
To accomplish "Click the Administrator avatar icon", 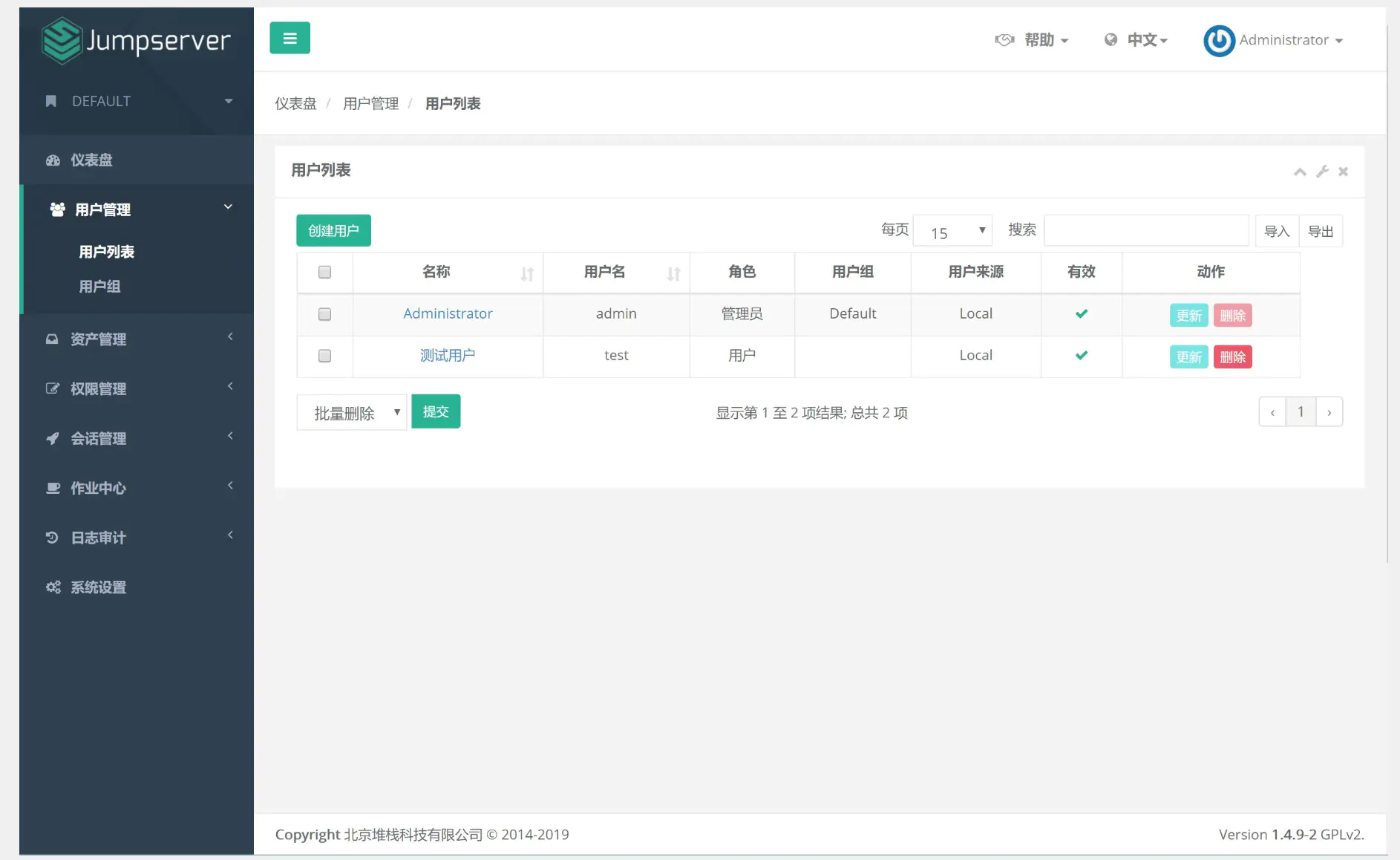I will pyautogui.click(x=1219, y=40).
